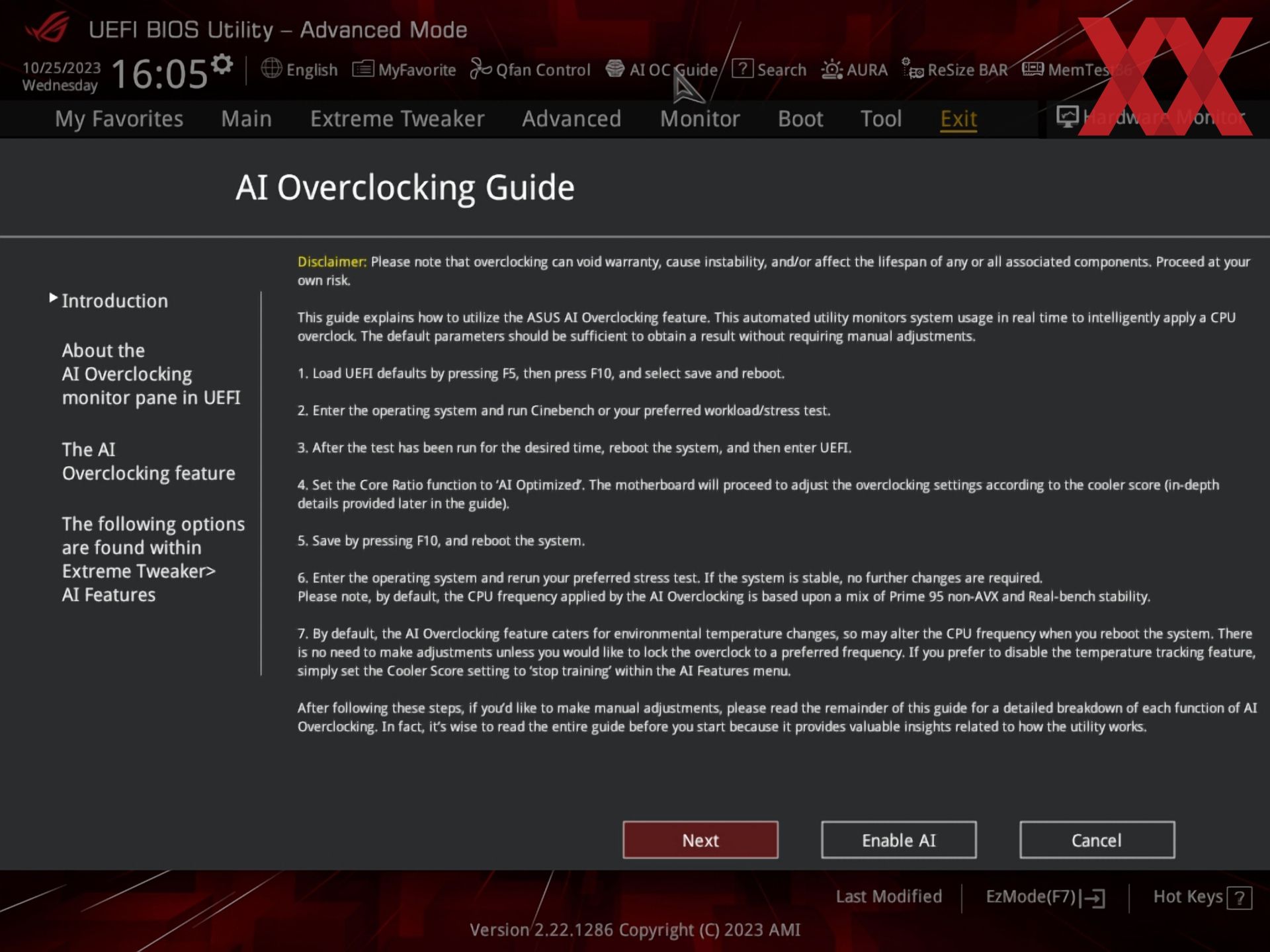Select the Introduction guide section
This screenshot has width=1270, height=952.
click(114, 301)
